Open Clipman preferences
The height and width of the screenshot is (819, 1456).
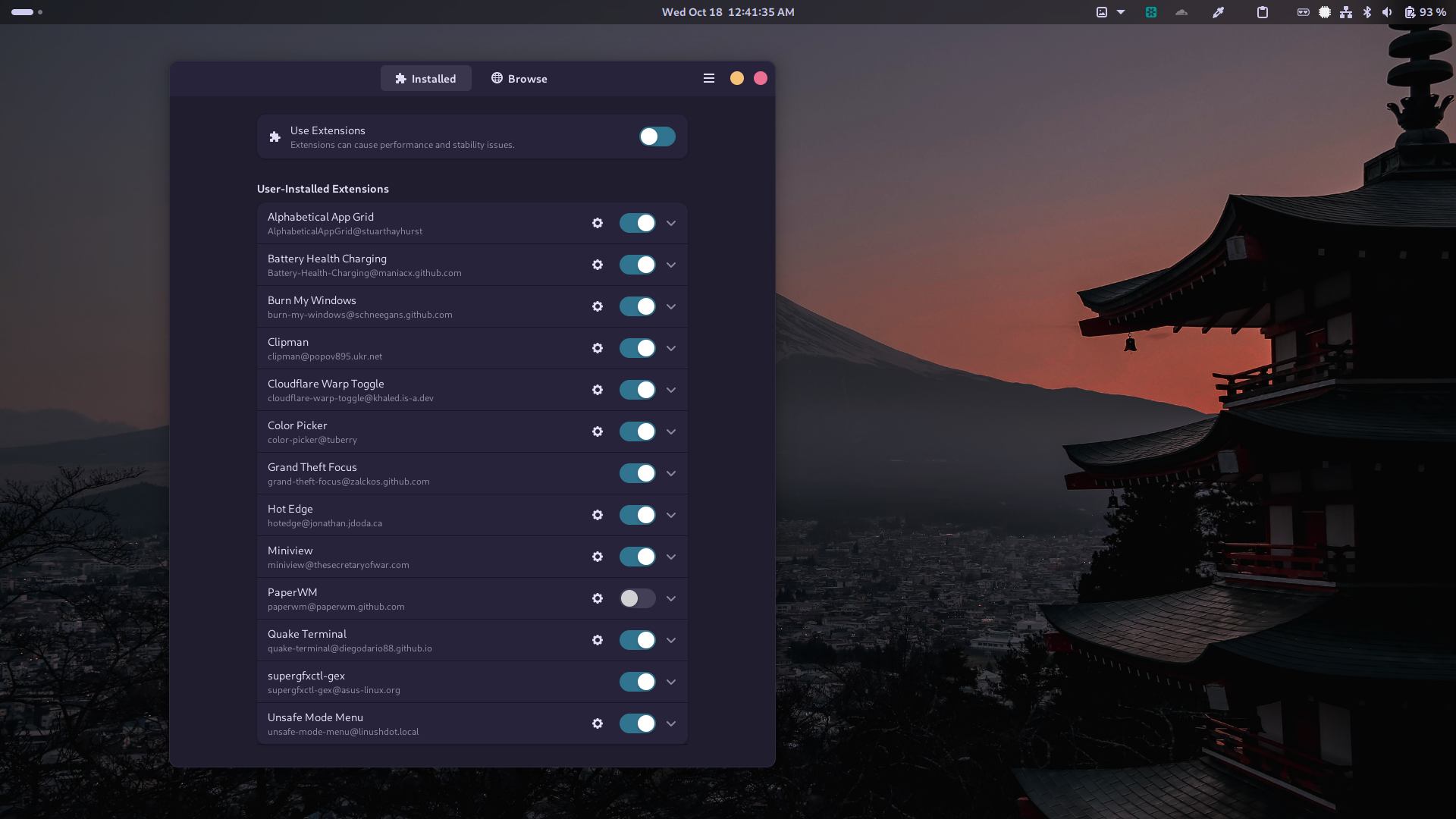tap(598, 348)
